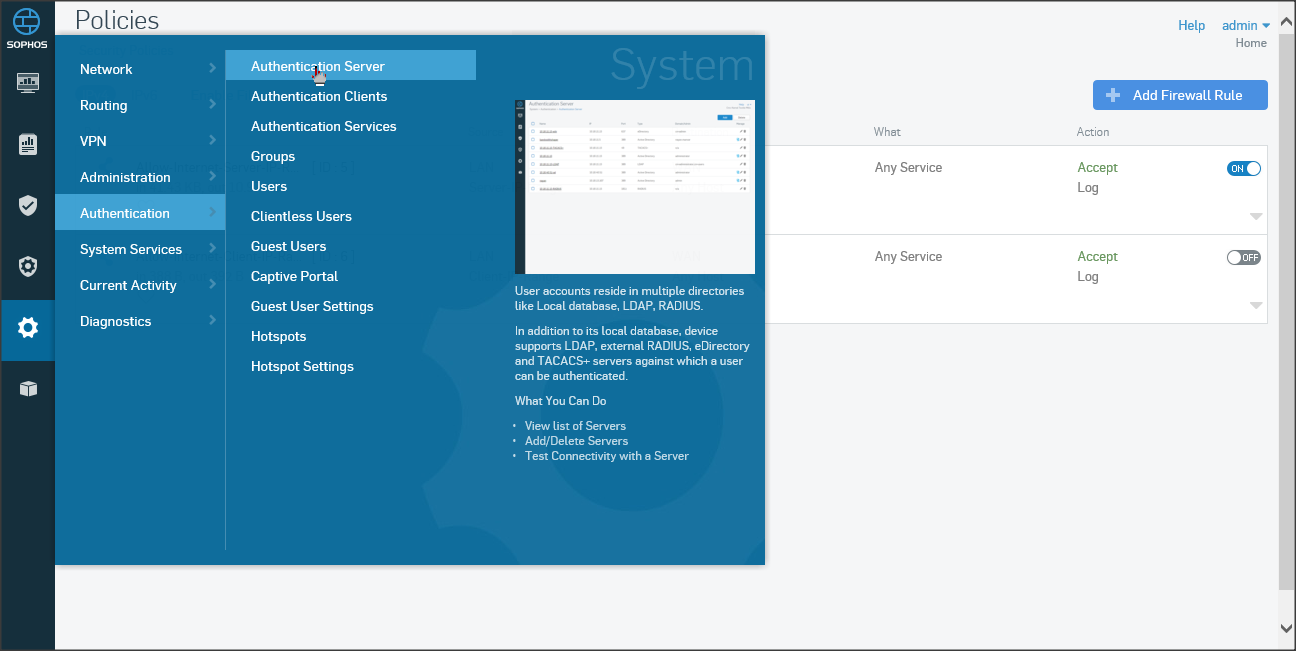The height and width of the screenshot is (651, 1296).
Task: Click the Authentication Server preview thumbnail
Action: click(x=634, y=186)
